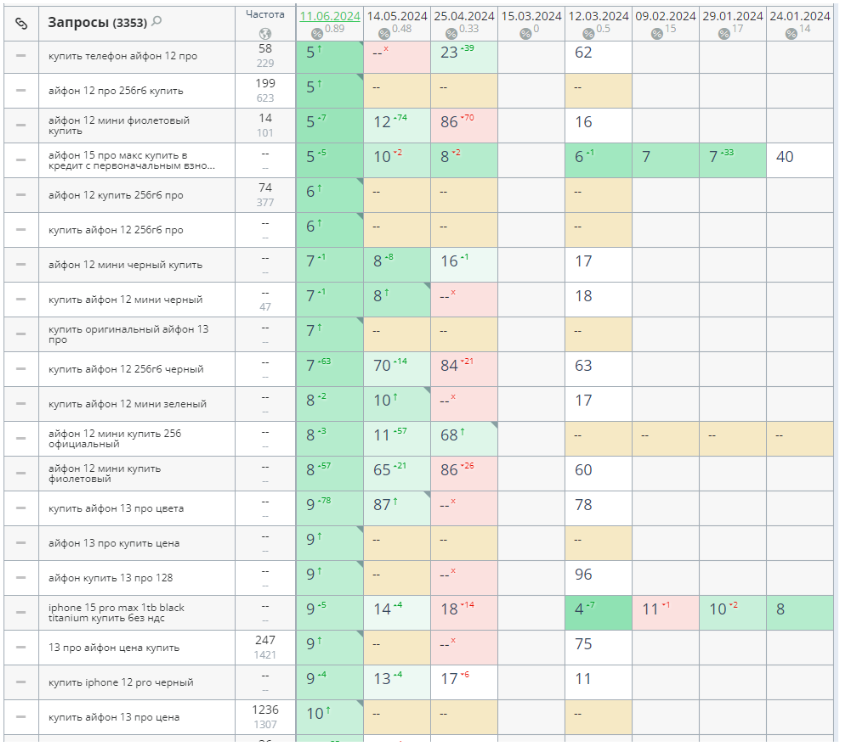Screen dimensions: 847x747
Task: Click the percent icon under 09.02.2024
Action: pyautogui.click(x=657, y=33)
